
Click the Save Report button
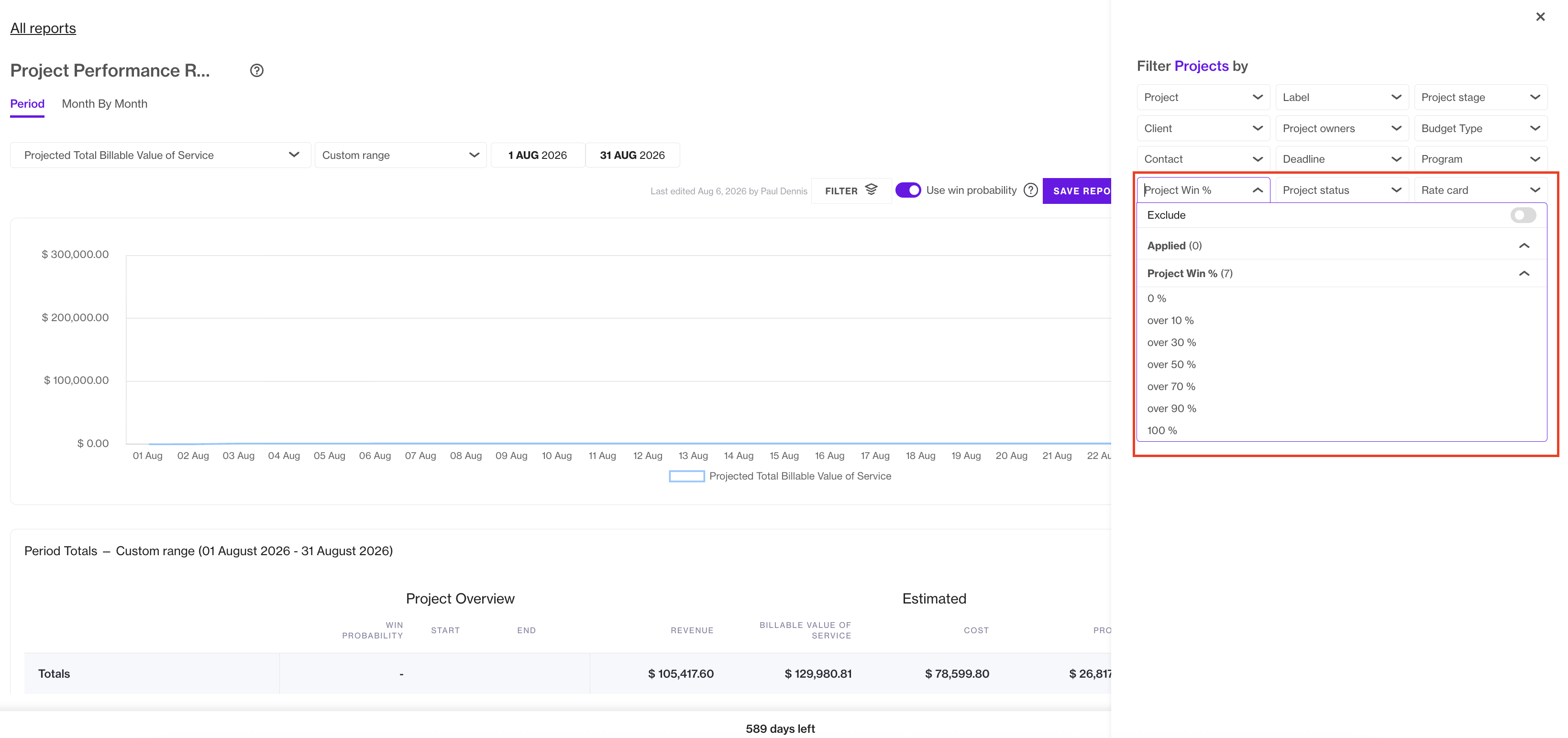tap(1077, 190)
